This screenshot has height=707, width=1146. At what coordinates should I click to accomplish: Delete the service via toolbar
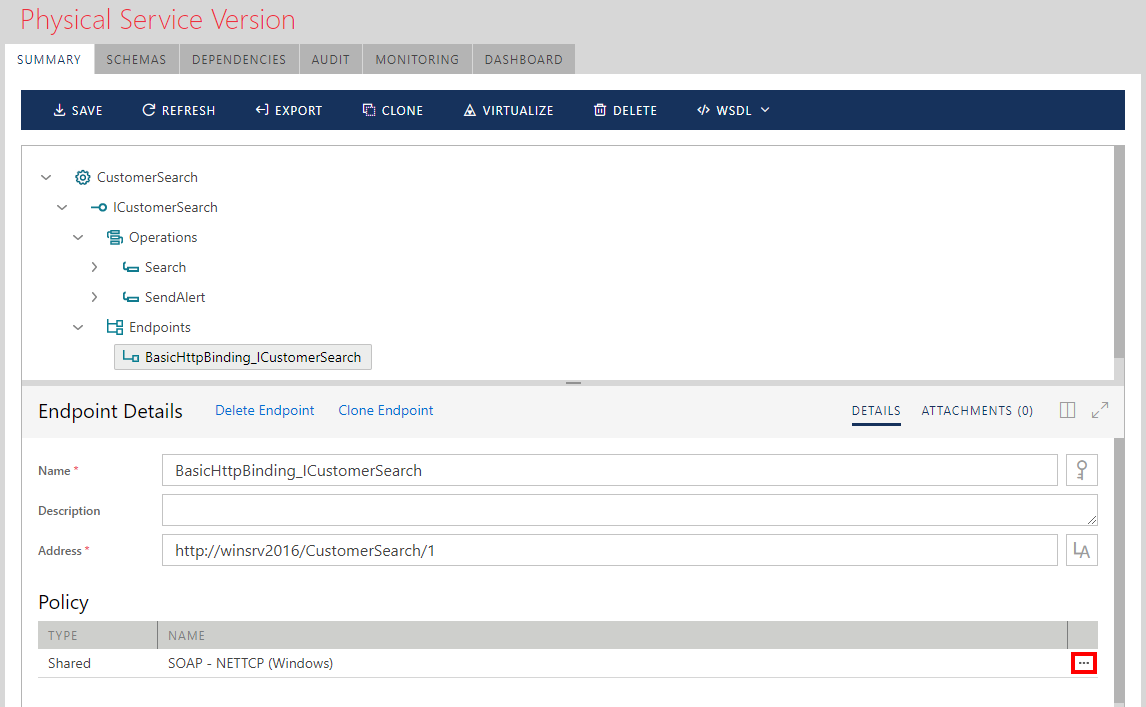(625, 110)
